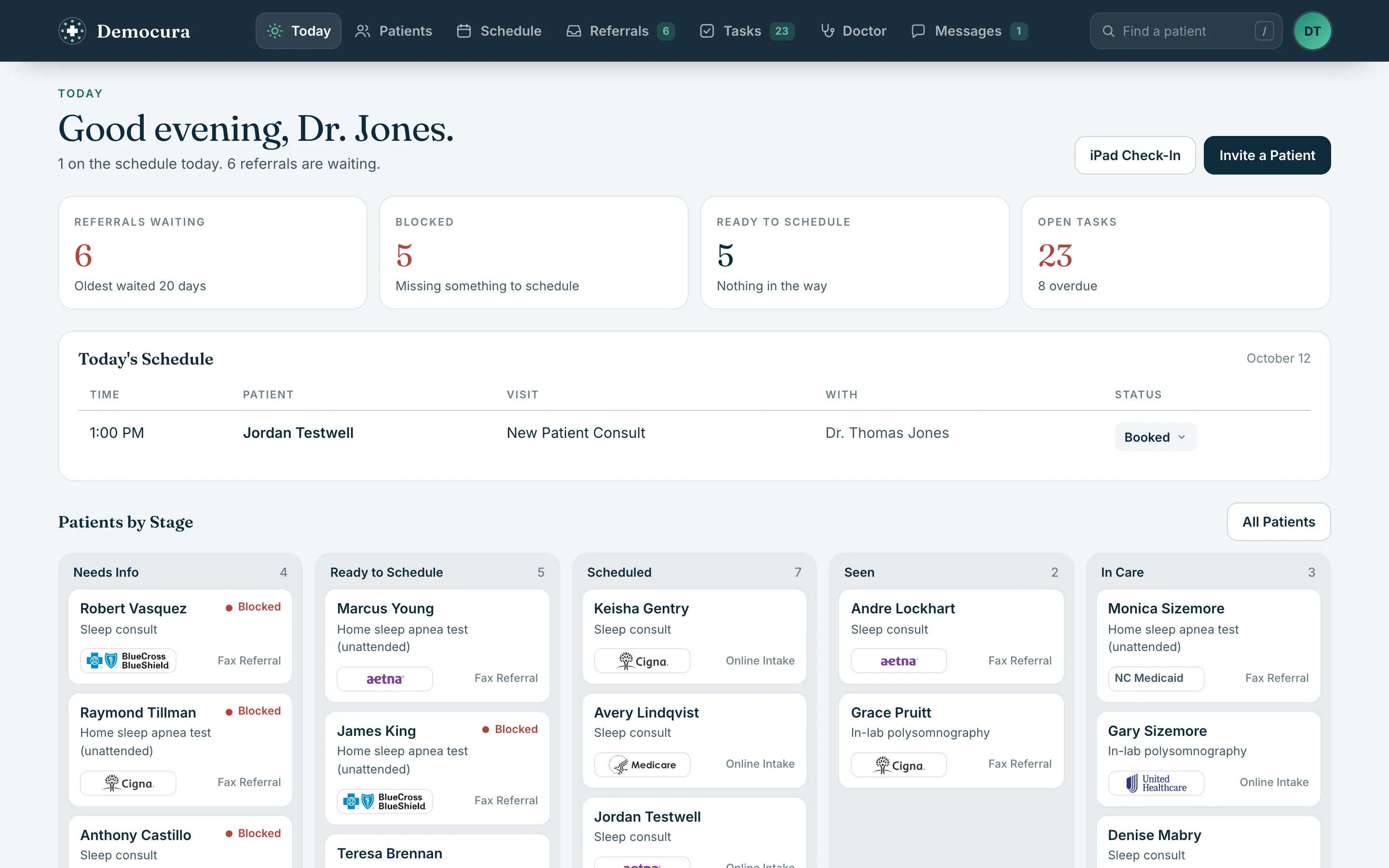Select the Doctor tab
The width and height of the screenshot is (1389, 868).
tap(853, 31)
